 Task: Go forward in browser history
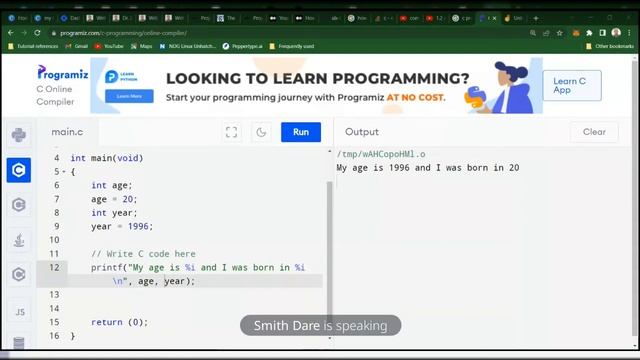(x=24, y=33)
